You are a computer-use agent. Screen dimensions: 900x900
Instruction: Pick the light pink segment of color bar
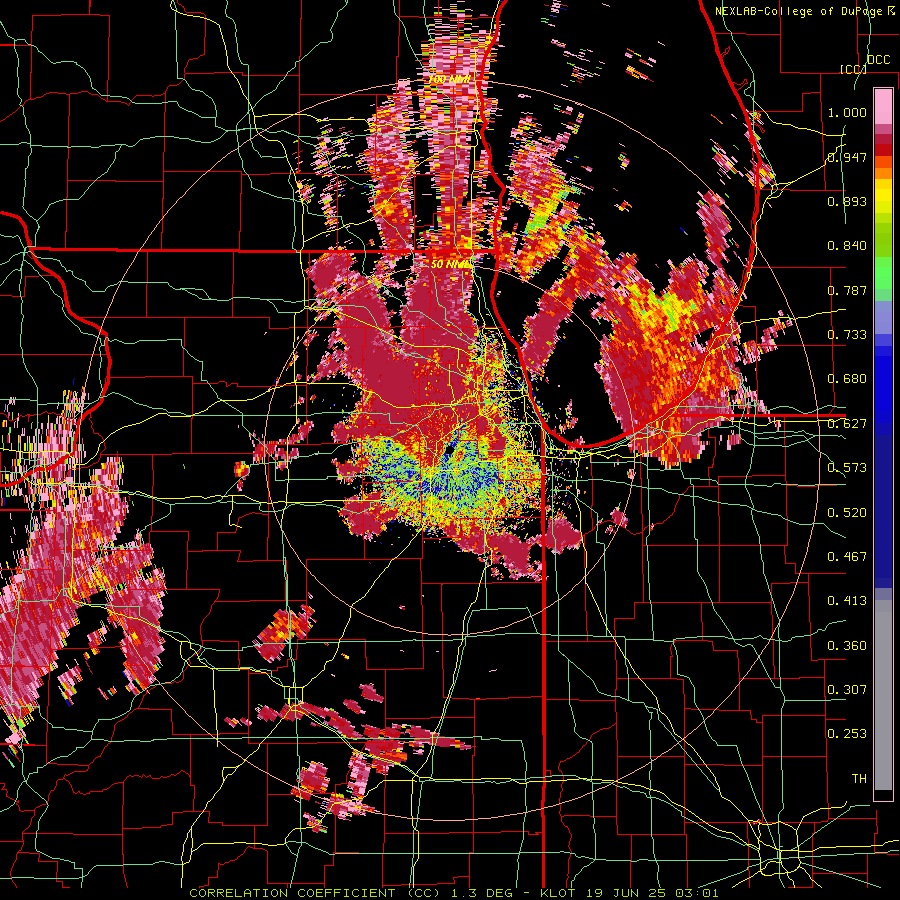click(883, 106)
